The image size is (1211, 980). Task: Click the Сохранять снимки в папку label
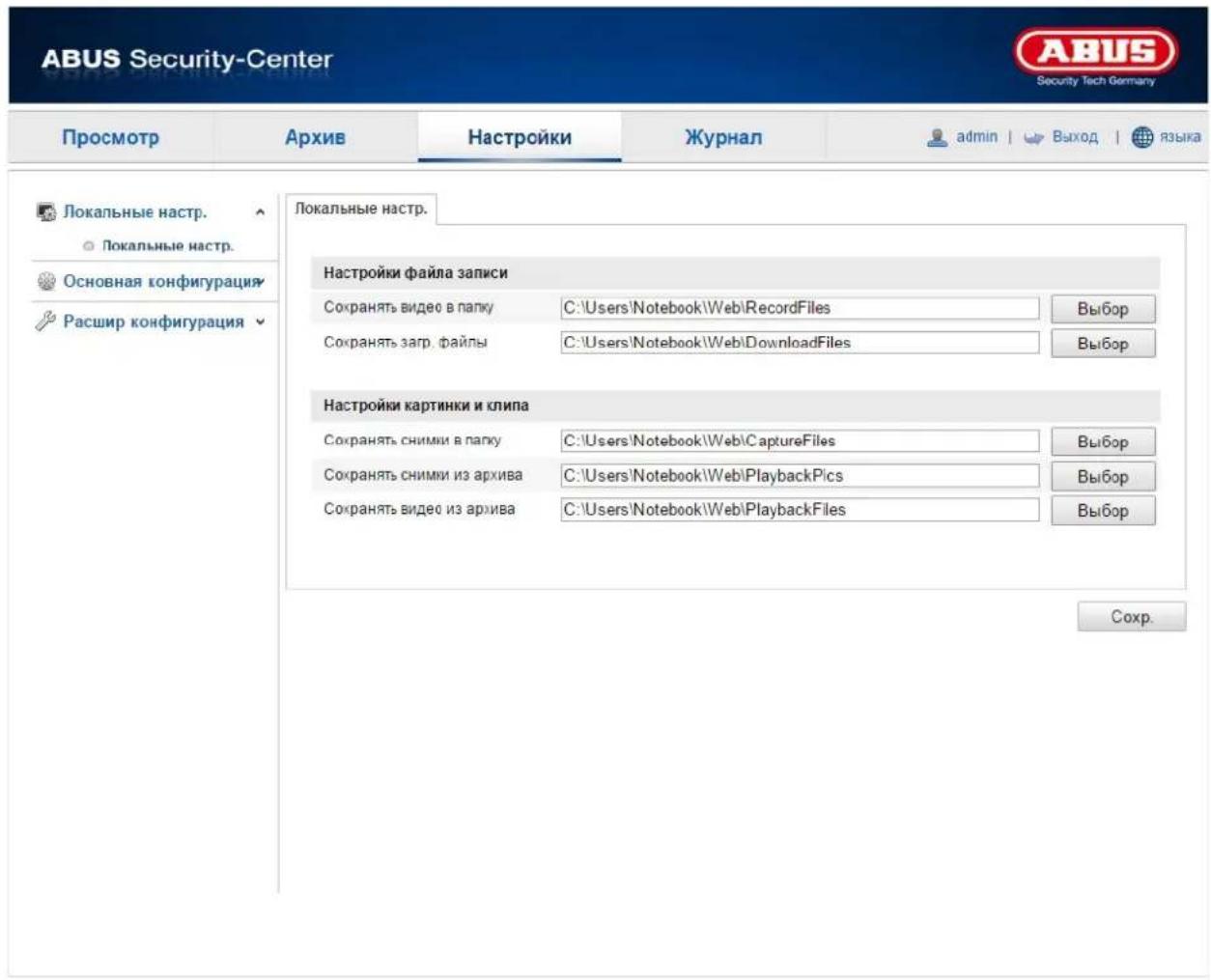412,440
